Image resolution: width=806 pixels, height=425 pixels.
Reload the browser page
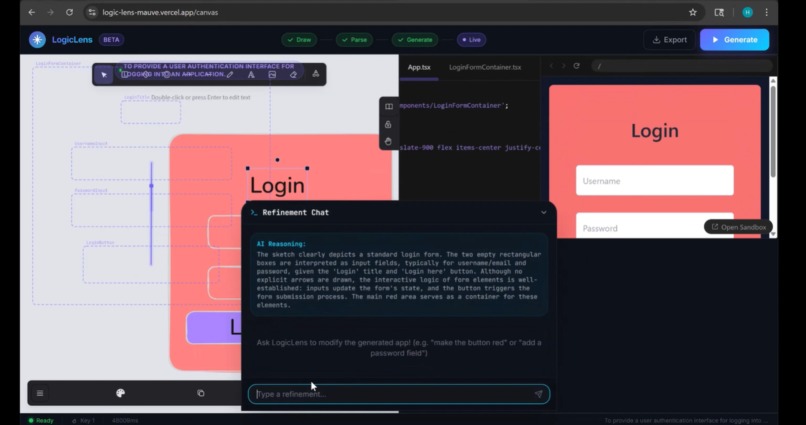(x=69, y=12)
